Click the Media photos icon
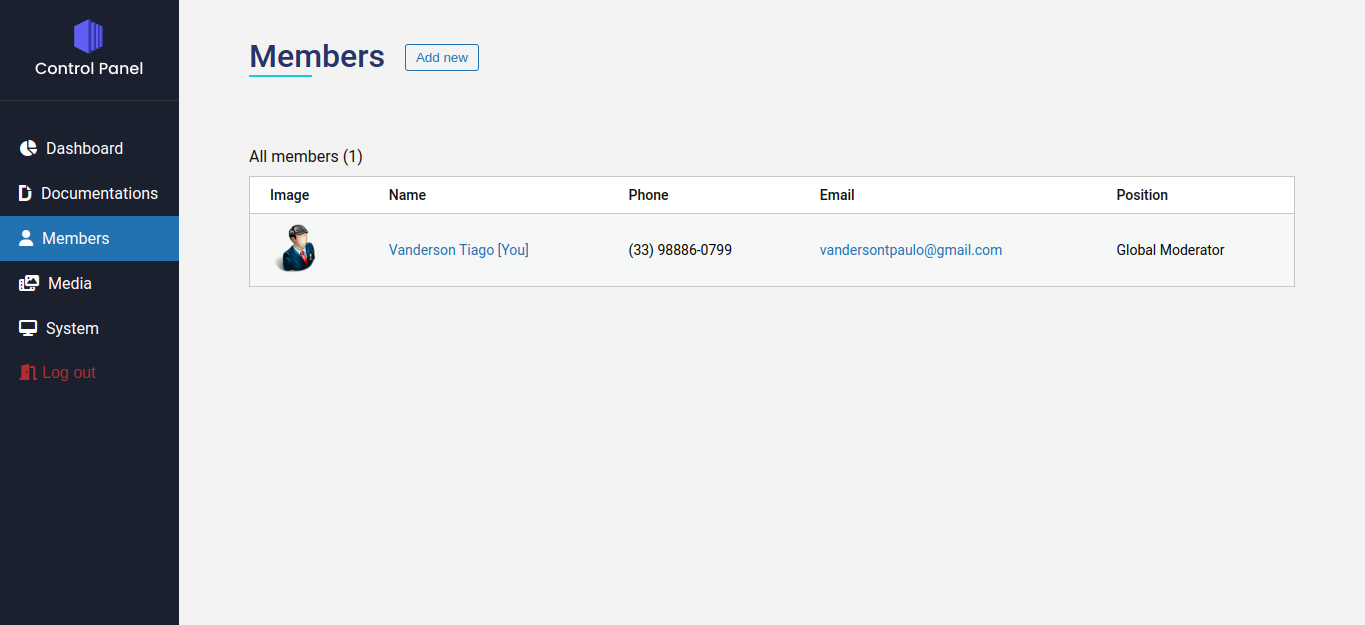 click(x=29, y=283)
